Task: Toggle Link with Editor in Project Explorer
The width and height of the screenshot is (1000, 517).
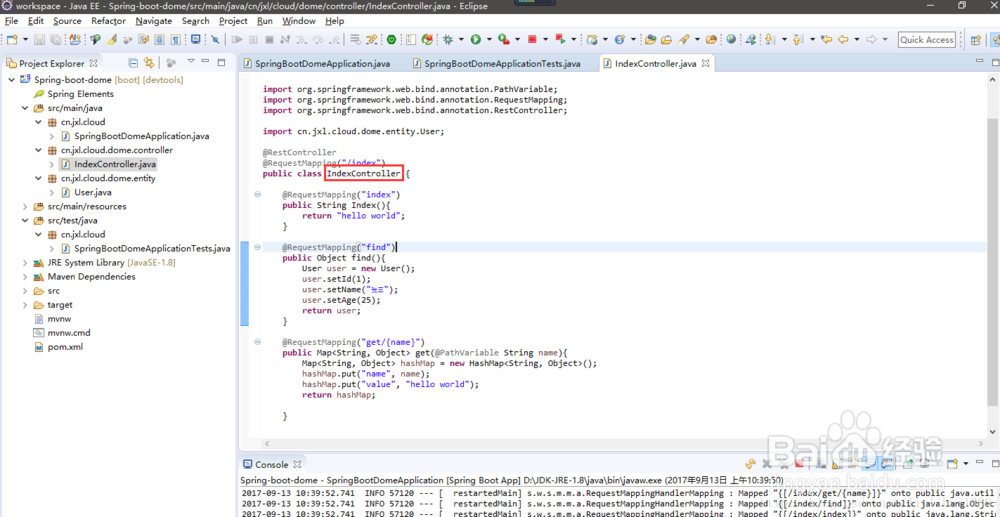Action: click(149, 63)
